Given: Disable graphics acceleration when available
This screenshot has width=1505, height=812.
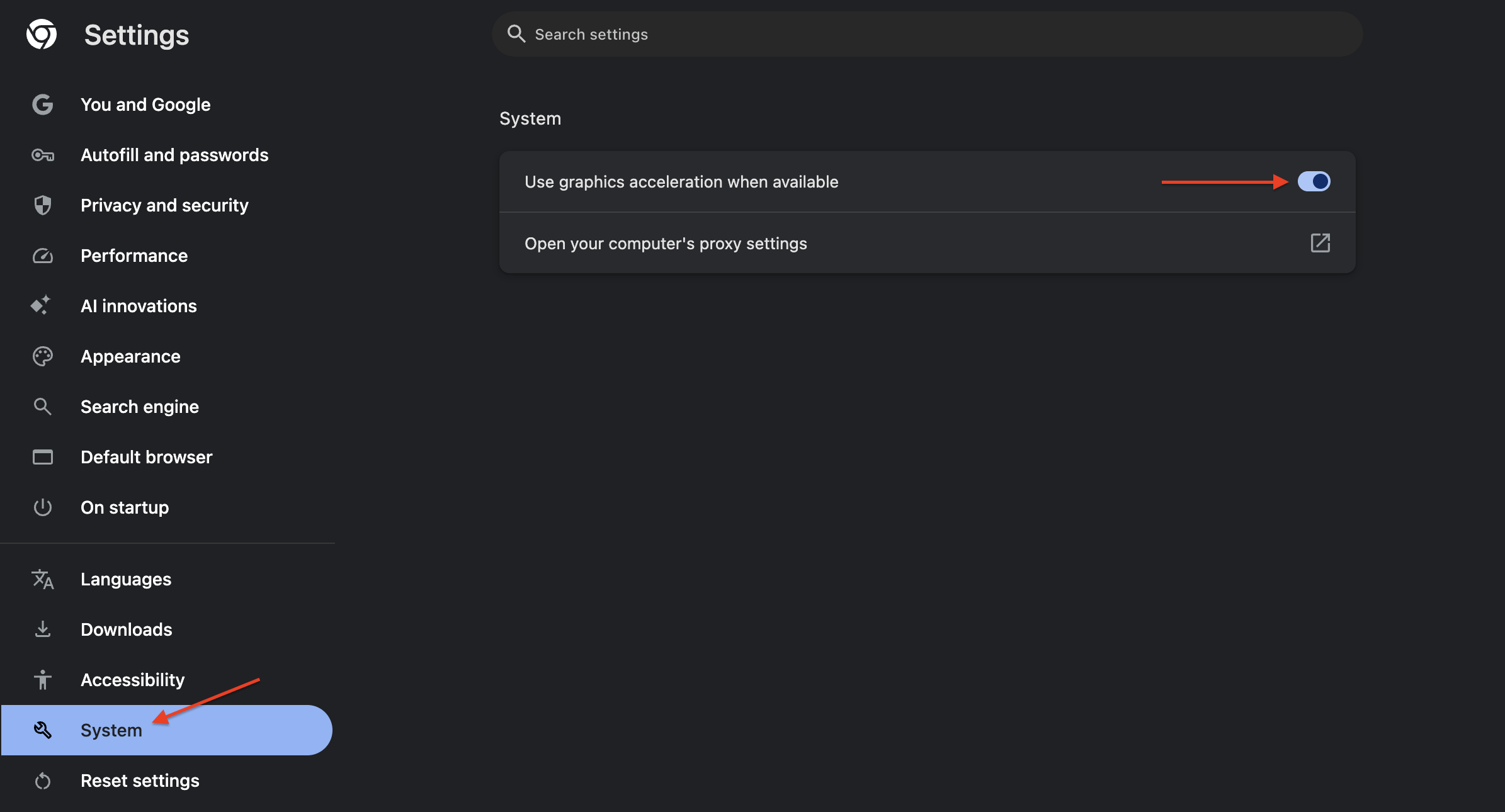Looking at the screenshot, I should 1314,181.
